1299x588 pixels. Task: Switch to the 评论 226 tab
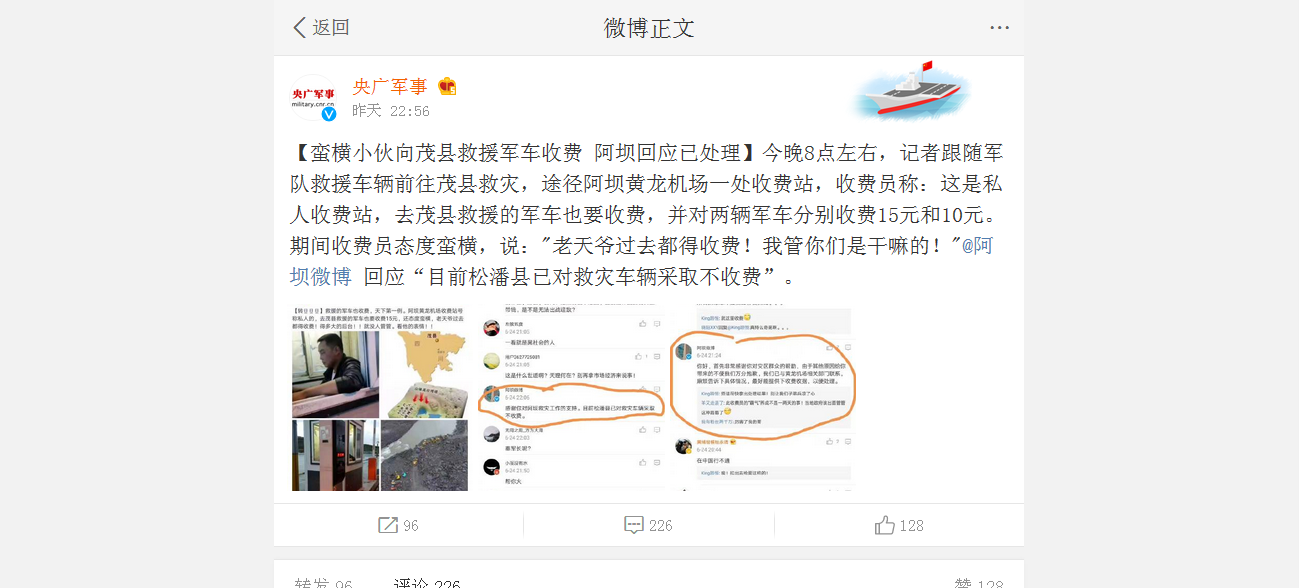pyautogui.click(x=427, y=582)
